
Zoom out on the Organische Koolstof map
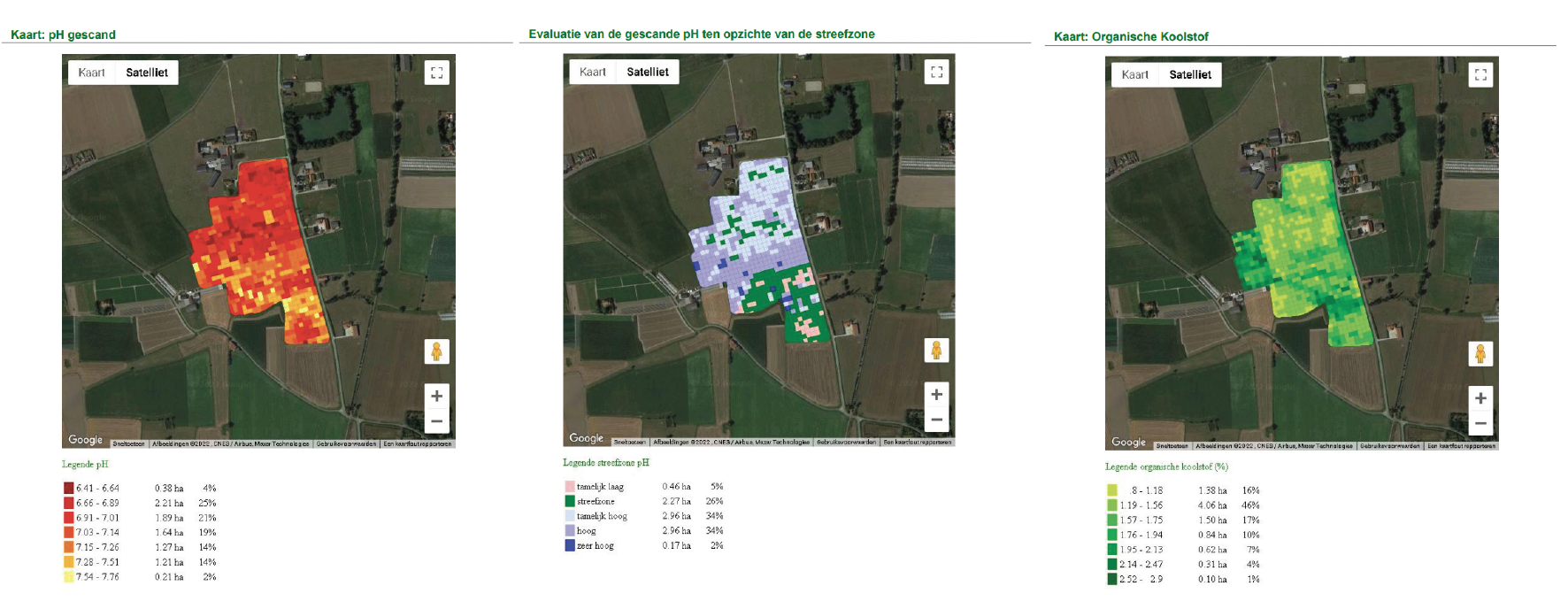[1480, 423]
